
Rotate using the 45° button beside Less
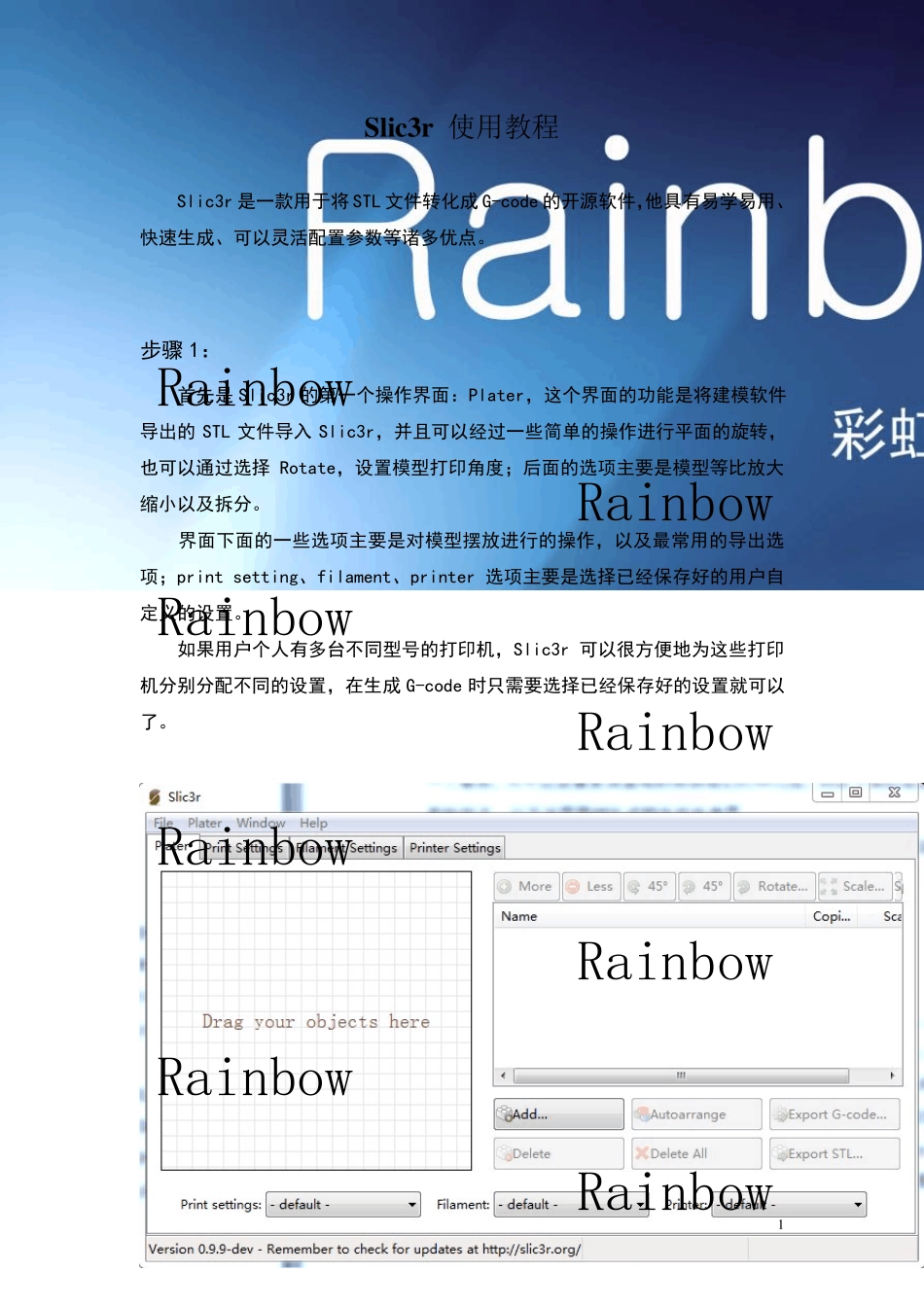[x=648, y=886]
